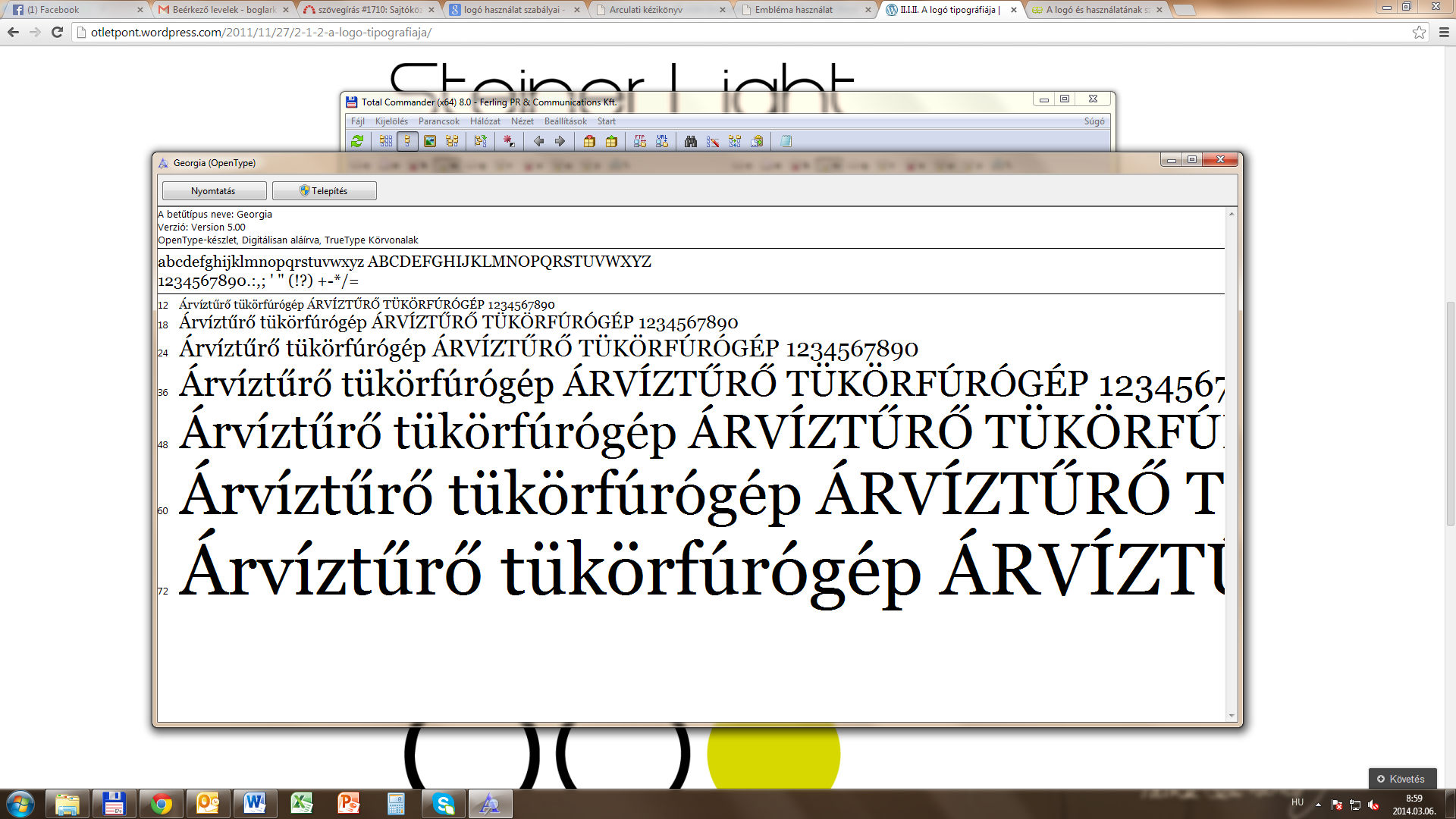Open the notepad icon in Total Commander
This screenshot has height=819, width=1456.
point(786,141)
